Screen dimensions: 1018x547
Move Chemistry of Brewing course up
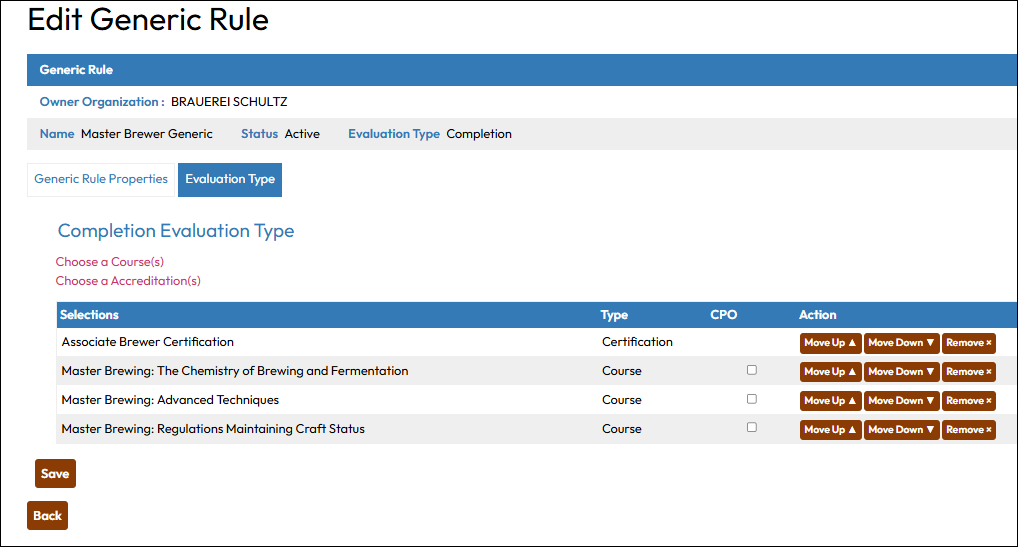pos(830,372)
